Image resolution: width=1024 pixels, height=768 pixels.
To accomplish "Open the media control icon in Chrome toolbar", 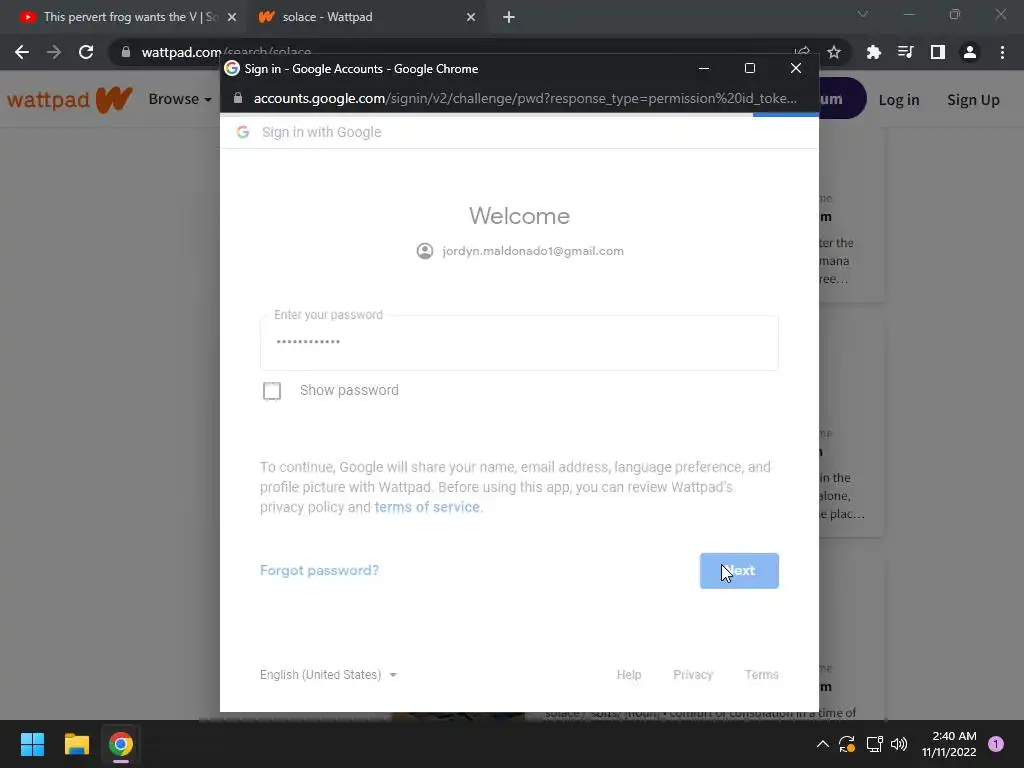I will click(x=905, y=52).
